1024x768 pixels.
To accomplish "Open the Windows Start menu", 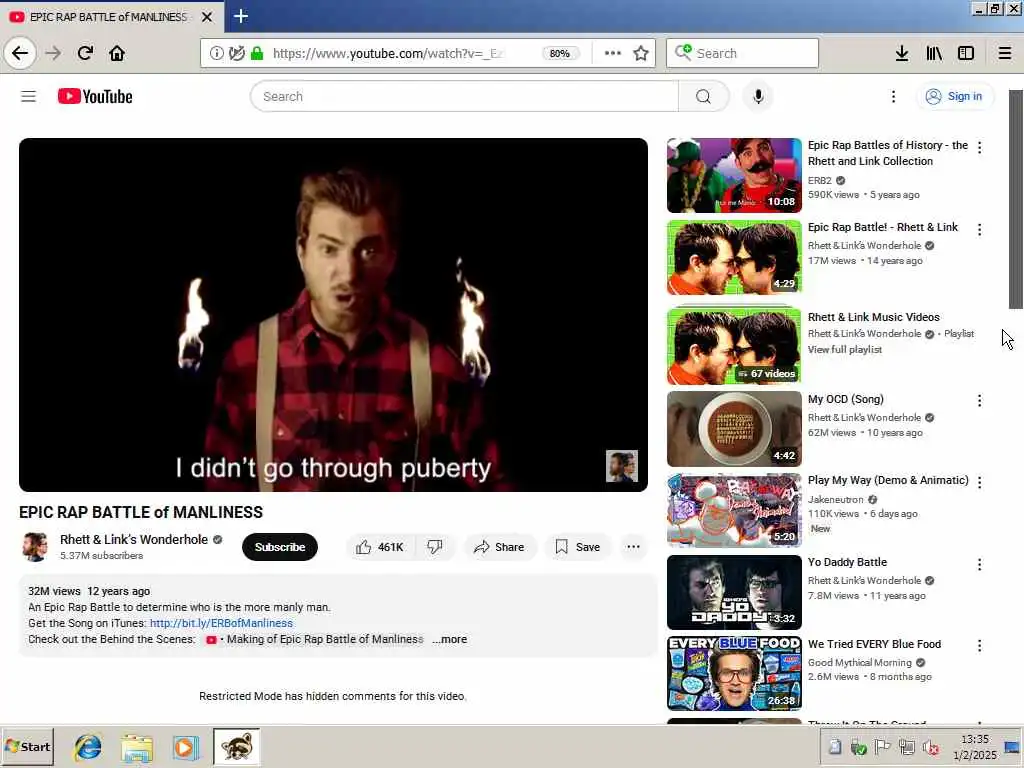I will point(27,746).
